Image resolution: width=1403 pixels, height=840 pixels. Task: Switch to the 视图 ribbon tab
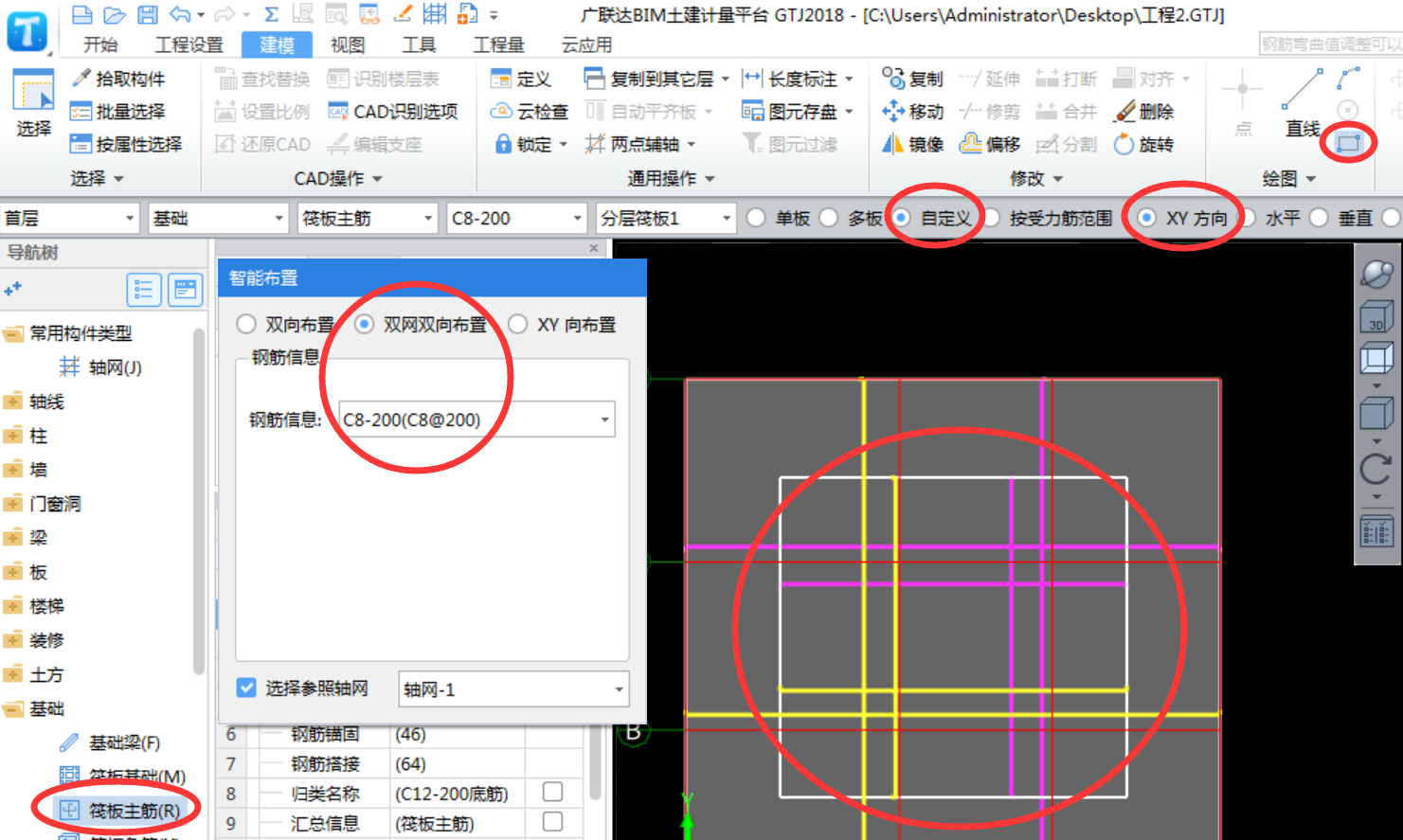point(348,45)
